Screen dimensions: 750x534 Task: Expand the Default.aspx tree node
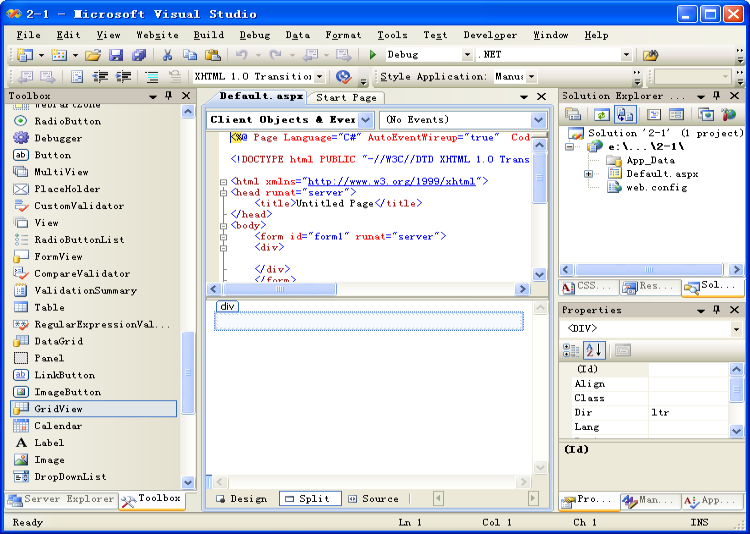pyautogui.click(x=589, y=174)
